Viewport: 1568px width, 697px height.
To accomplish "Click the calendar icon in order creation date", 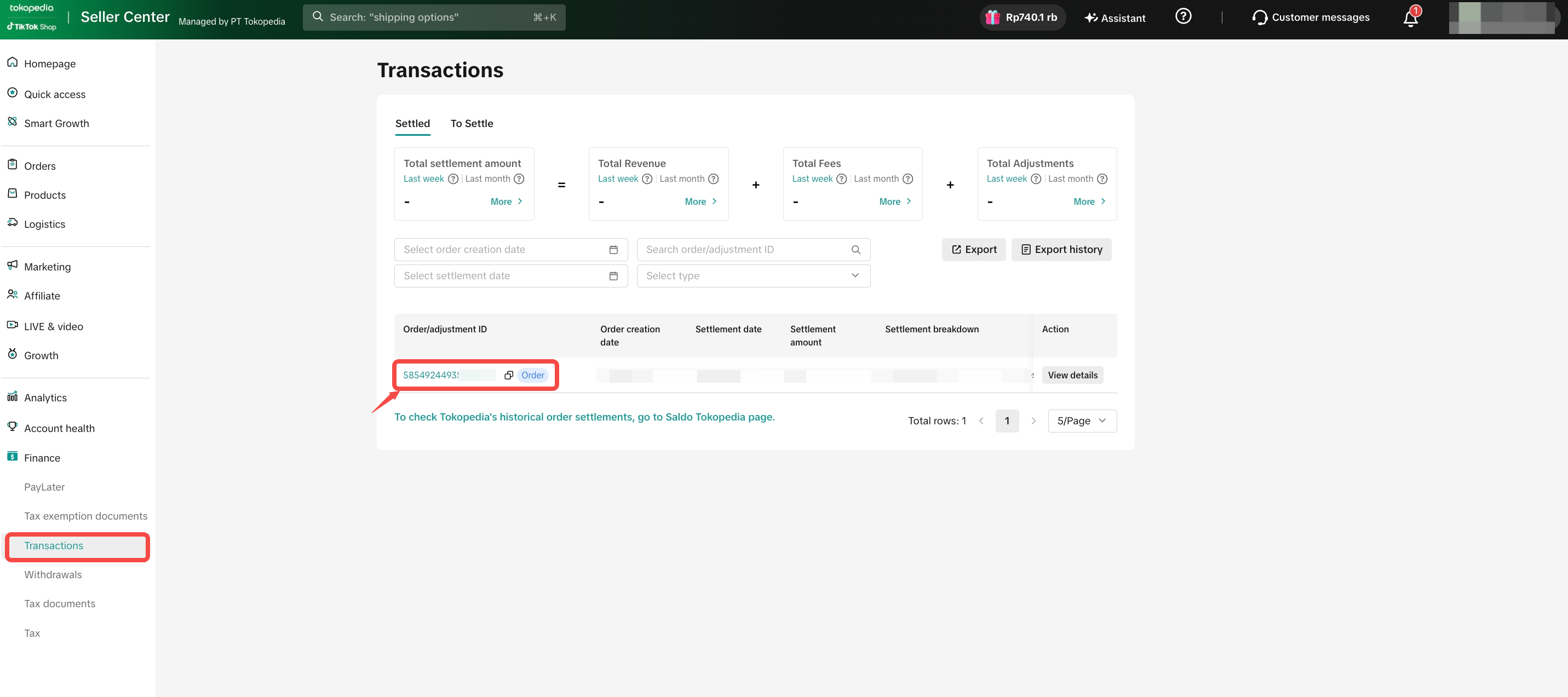I will click(613, 250).
